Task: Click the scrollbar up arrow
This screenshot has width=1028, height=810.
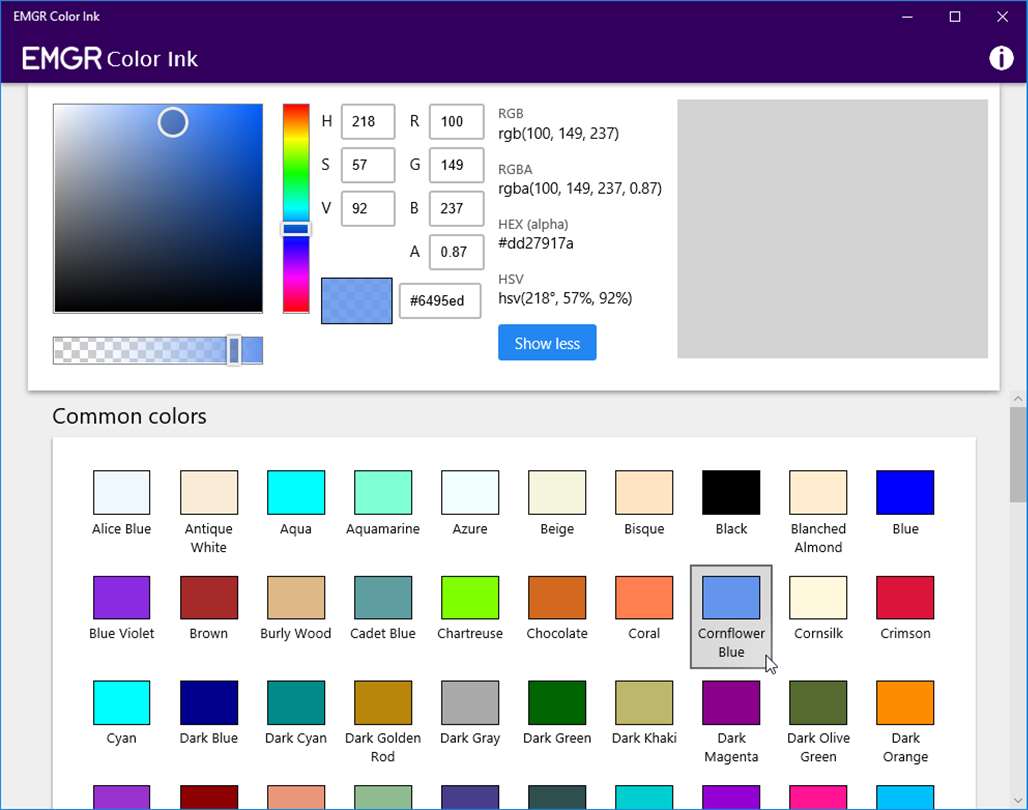Action: (1018, 398)
